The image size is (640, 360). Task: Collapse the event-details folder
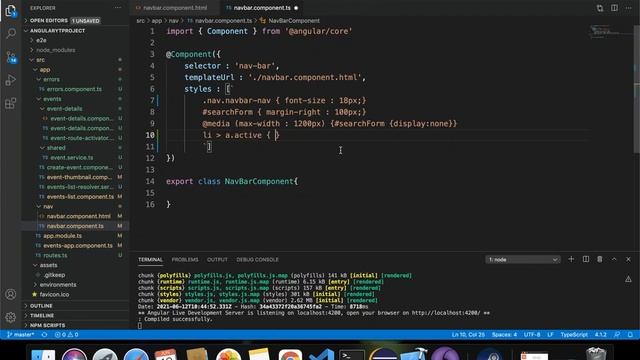(x=64, y=109)
